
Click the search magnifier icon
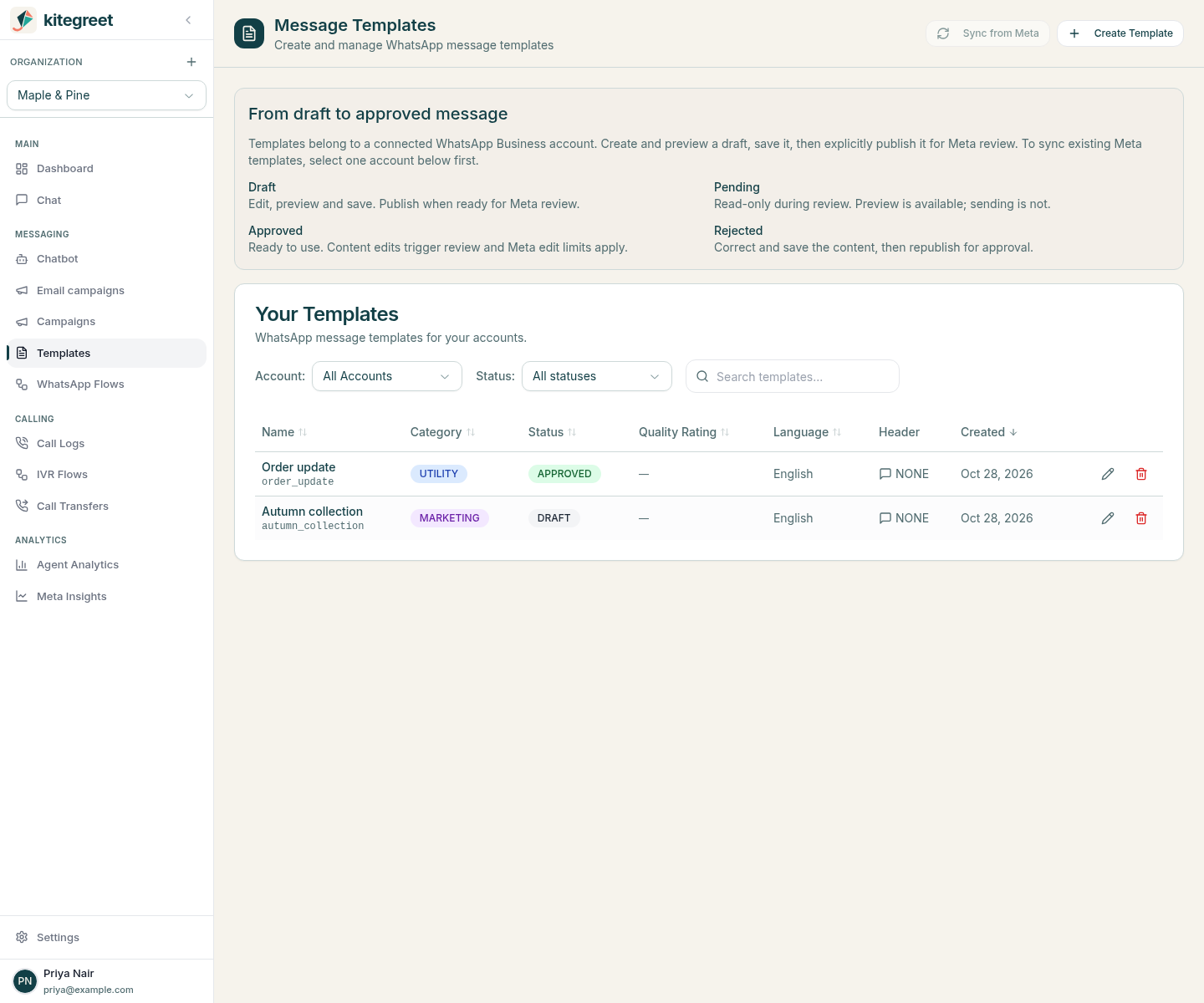click(x=702, y=376)
